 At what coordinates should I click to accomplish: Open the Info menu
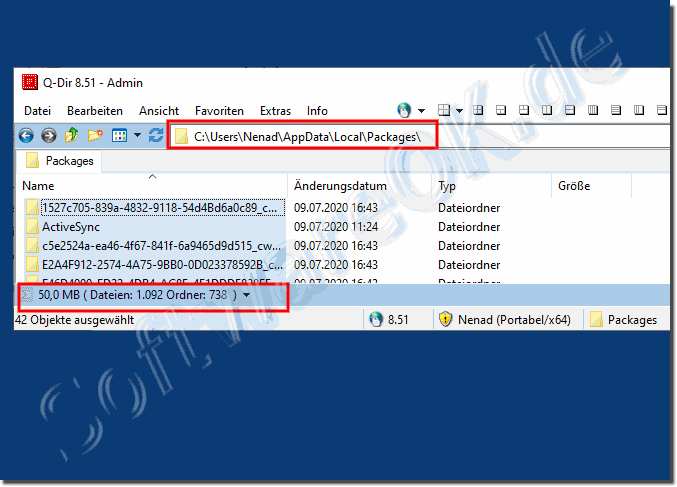317,111
